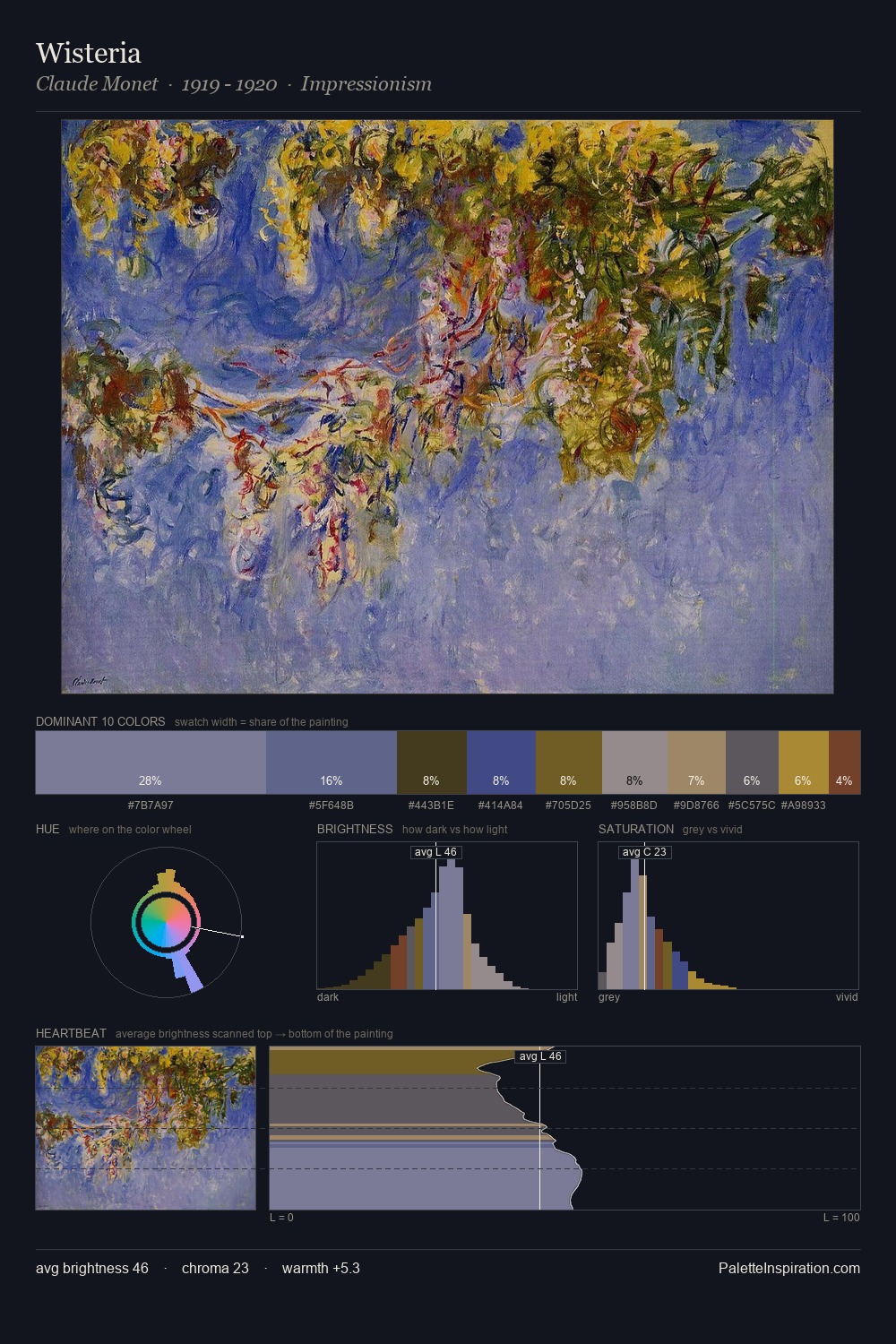Click the rust 4% swatch
Image resolution: width=896 pixels, height=1344 pixels.
[844, 762]
